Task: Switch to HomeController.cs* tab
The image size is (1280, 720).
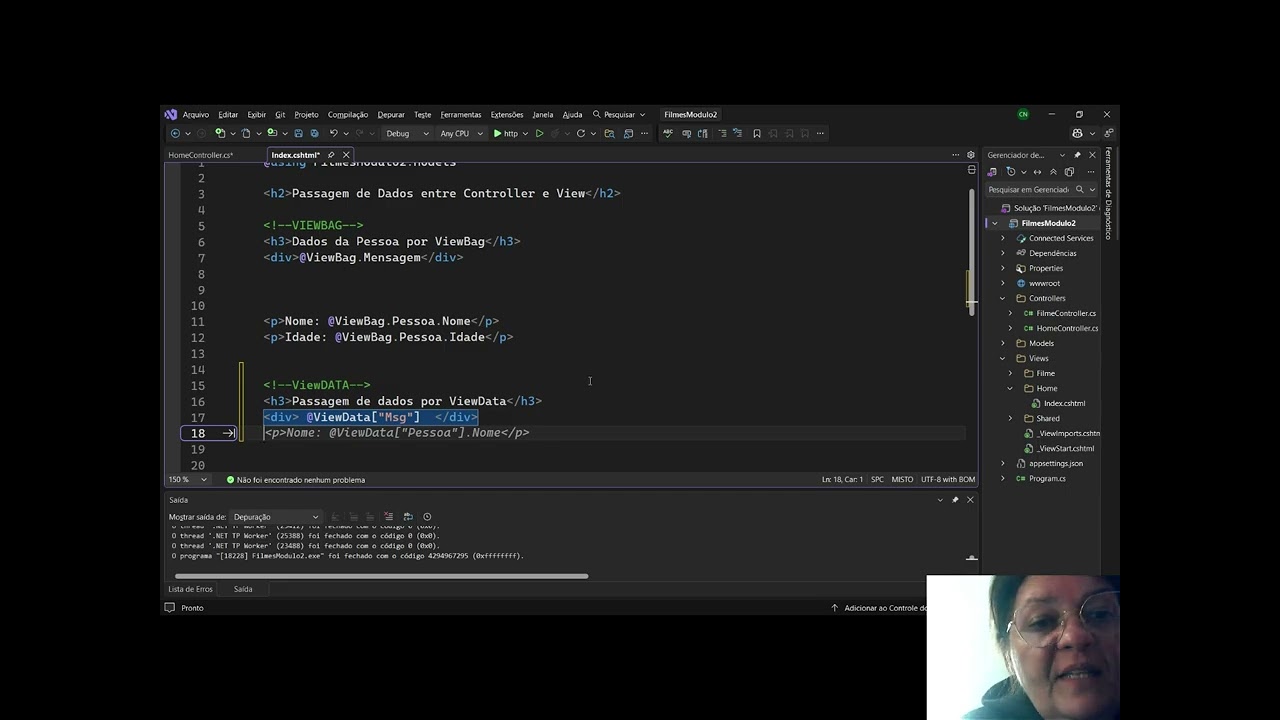Action: point(200,155)
